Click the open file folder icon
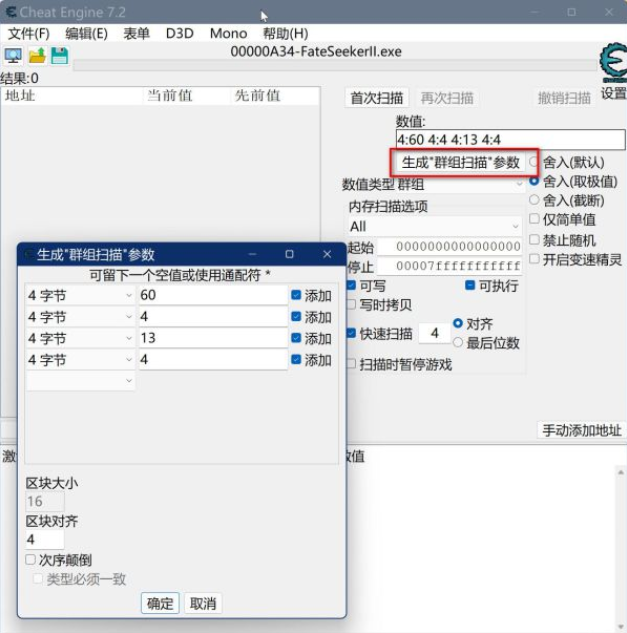 click(37, 55)
